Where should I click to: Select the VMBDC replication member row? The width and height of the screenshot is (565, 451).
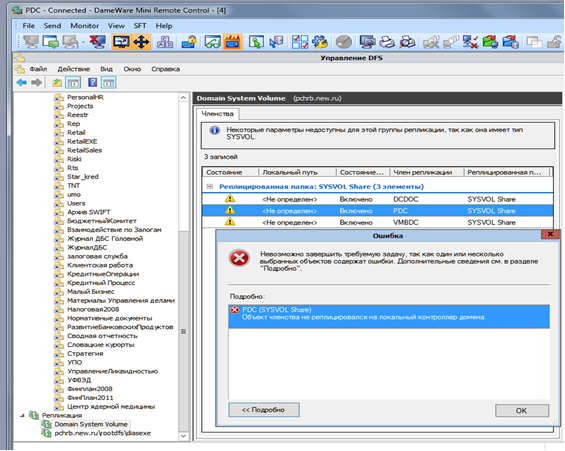click(x=378, y=222)
